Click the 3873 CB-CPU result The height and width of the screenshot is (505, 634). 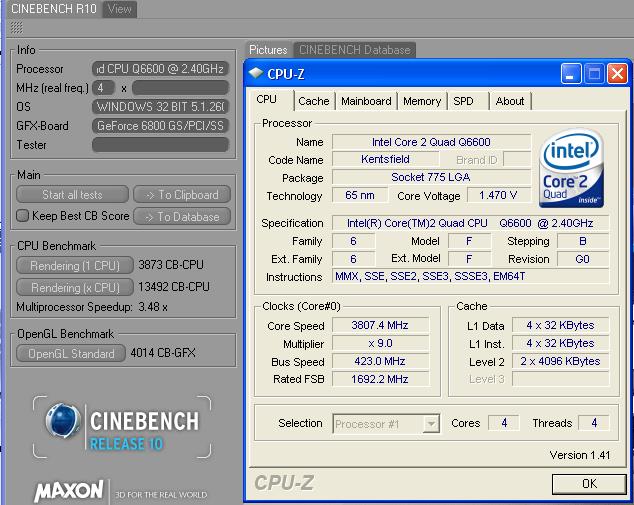click(171, 265)
